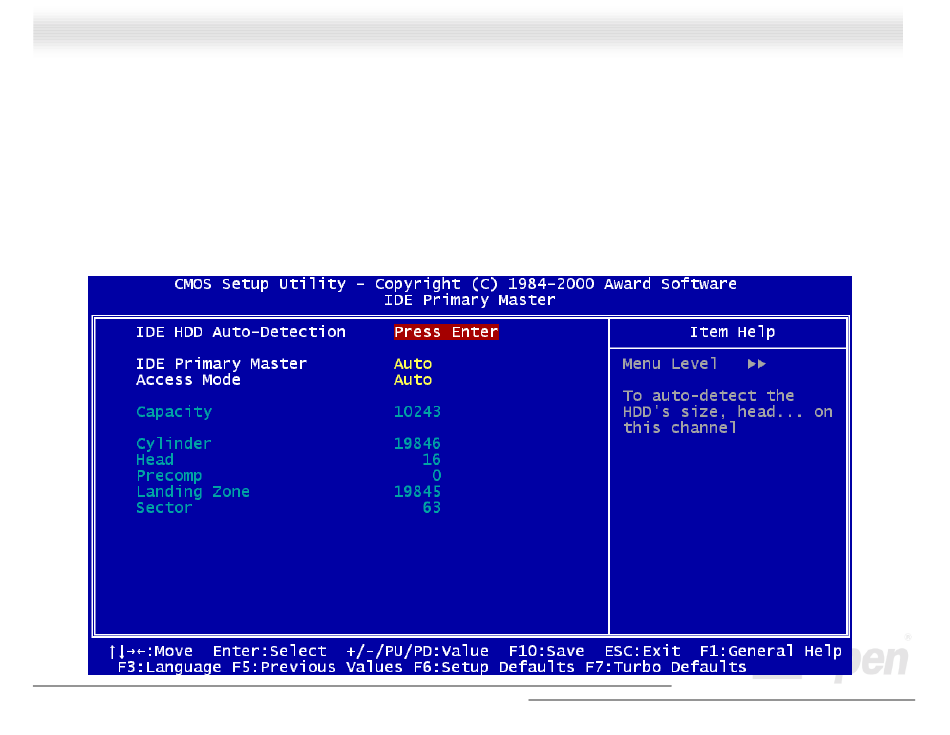Click the F1:General Help hint
Screen dimensions: 950x735
(770, 651)
